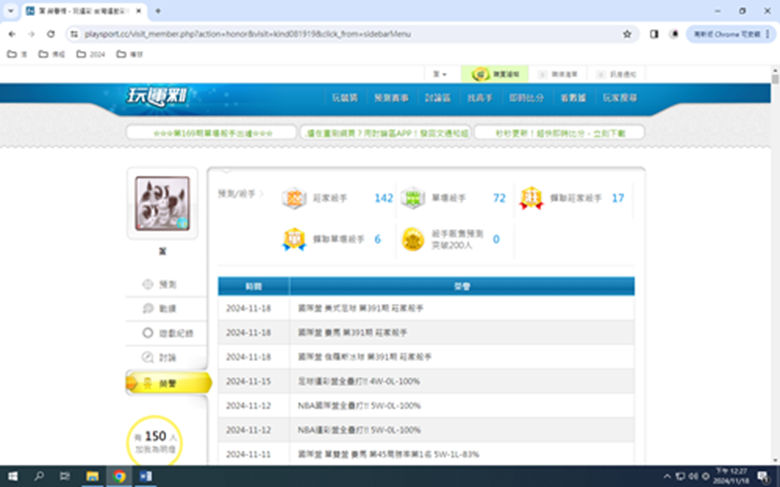
Task: Click the 第169期 green banner link
Action: (x=212, y=132)
